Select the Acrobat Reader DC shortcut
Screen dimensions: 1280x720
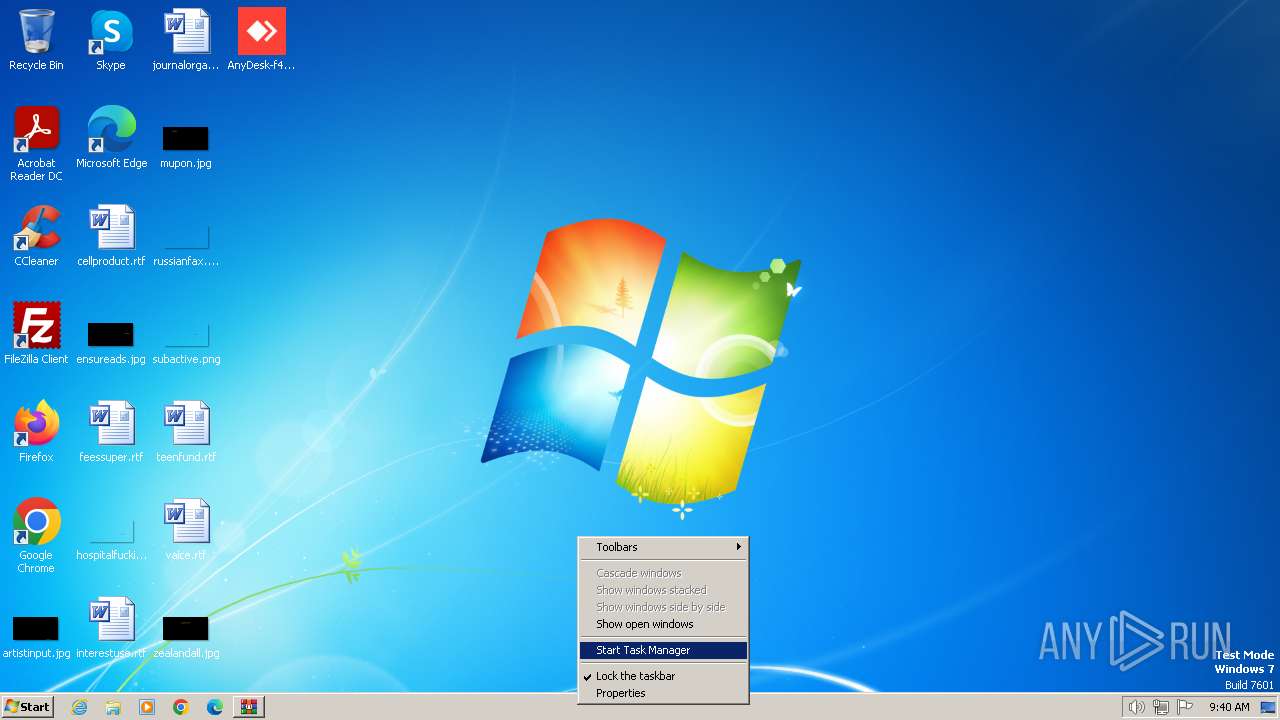[x=36, y=144]
